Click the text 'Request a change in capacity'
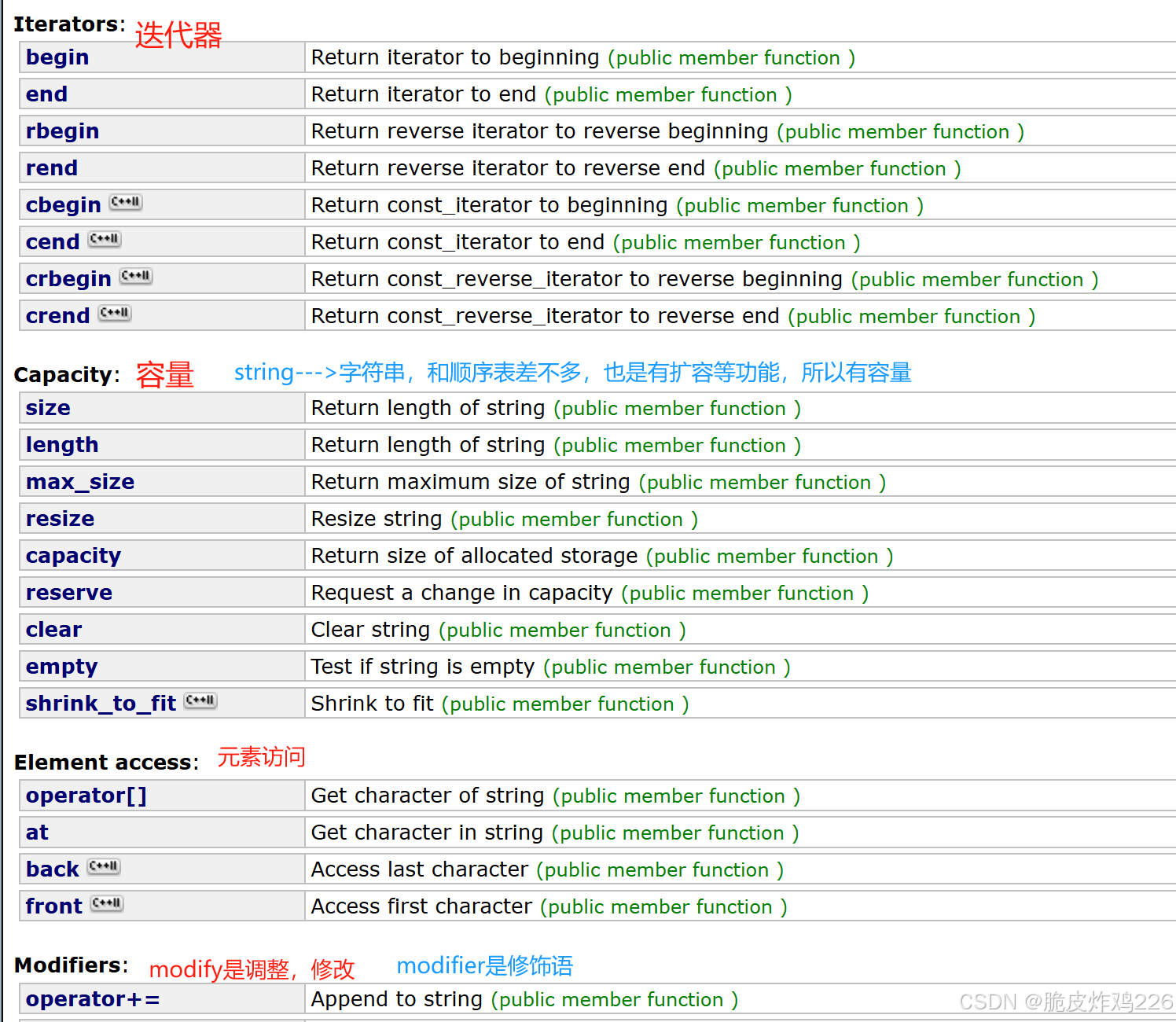This screenshot has width=1176, height=1022. [x=462, y=593]
